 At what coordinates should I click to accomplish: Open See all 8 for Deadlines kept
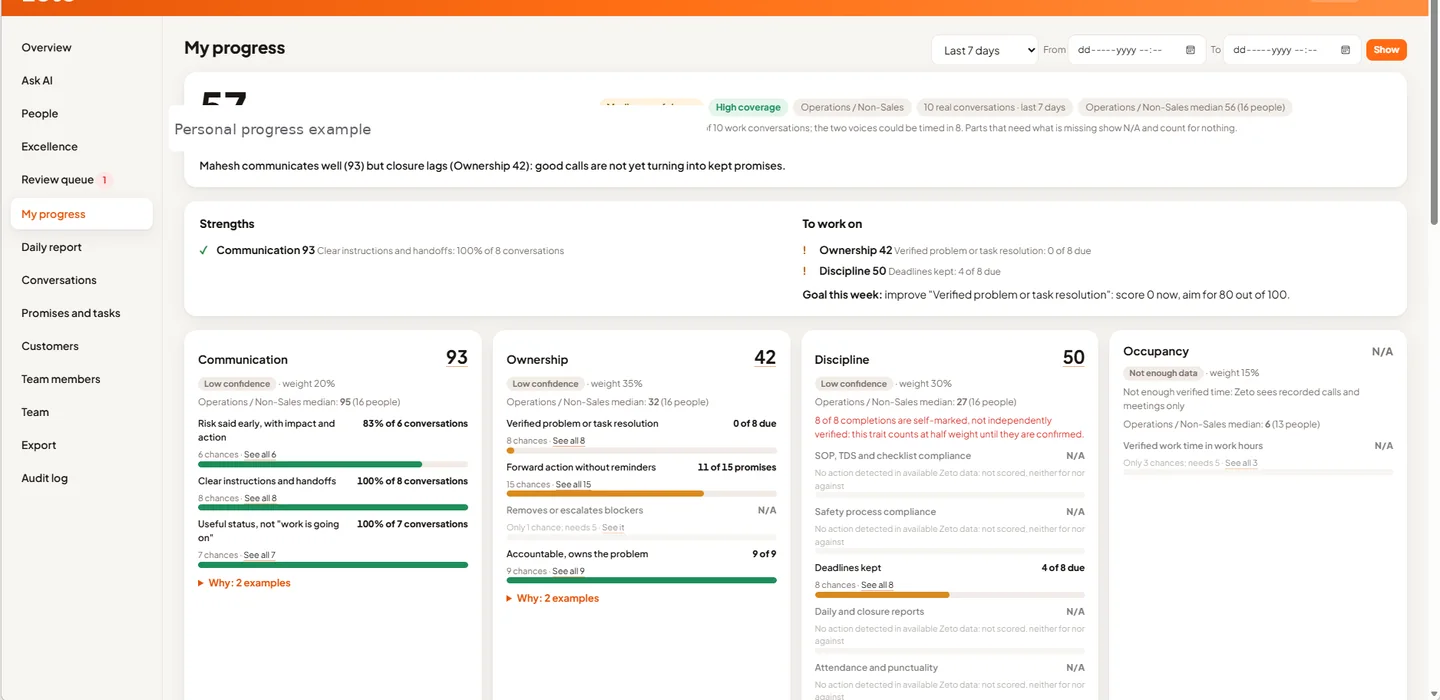877,585
